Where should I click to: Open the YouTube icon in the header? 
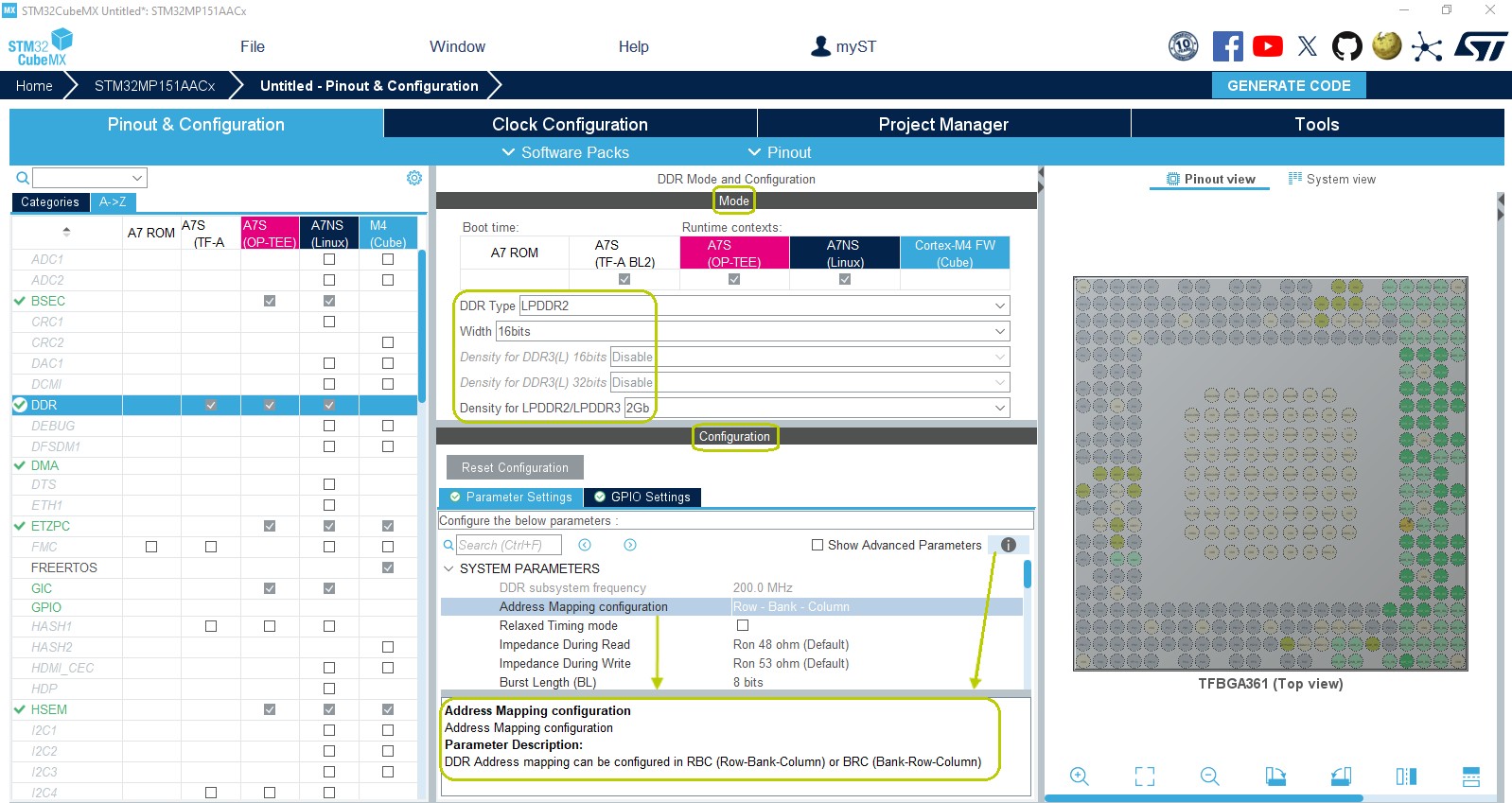[1268, 46]
